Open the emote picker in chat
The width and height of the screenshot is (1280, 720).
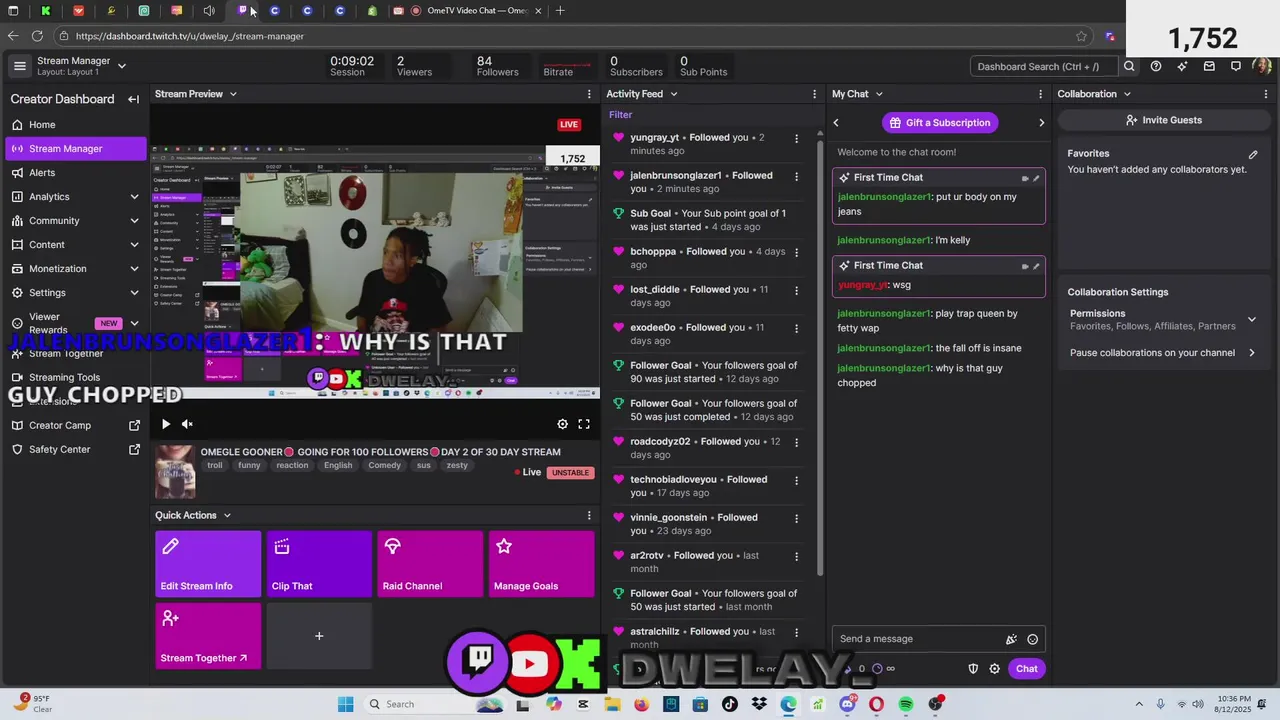[x=1033, y=639]
